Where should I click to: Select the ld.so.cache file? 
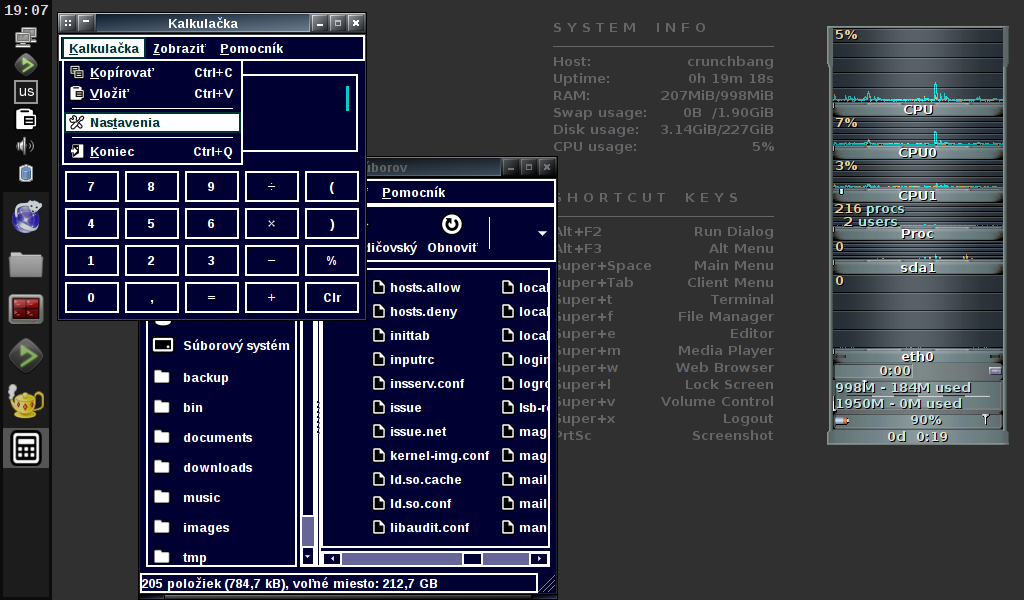[x=417, y=479]
